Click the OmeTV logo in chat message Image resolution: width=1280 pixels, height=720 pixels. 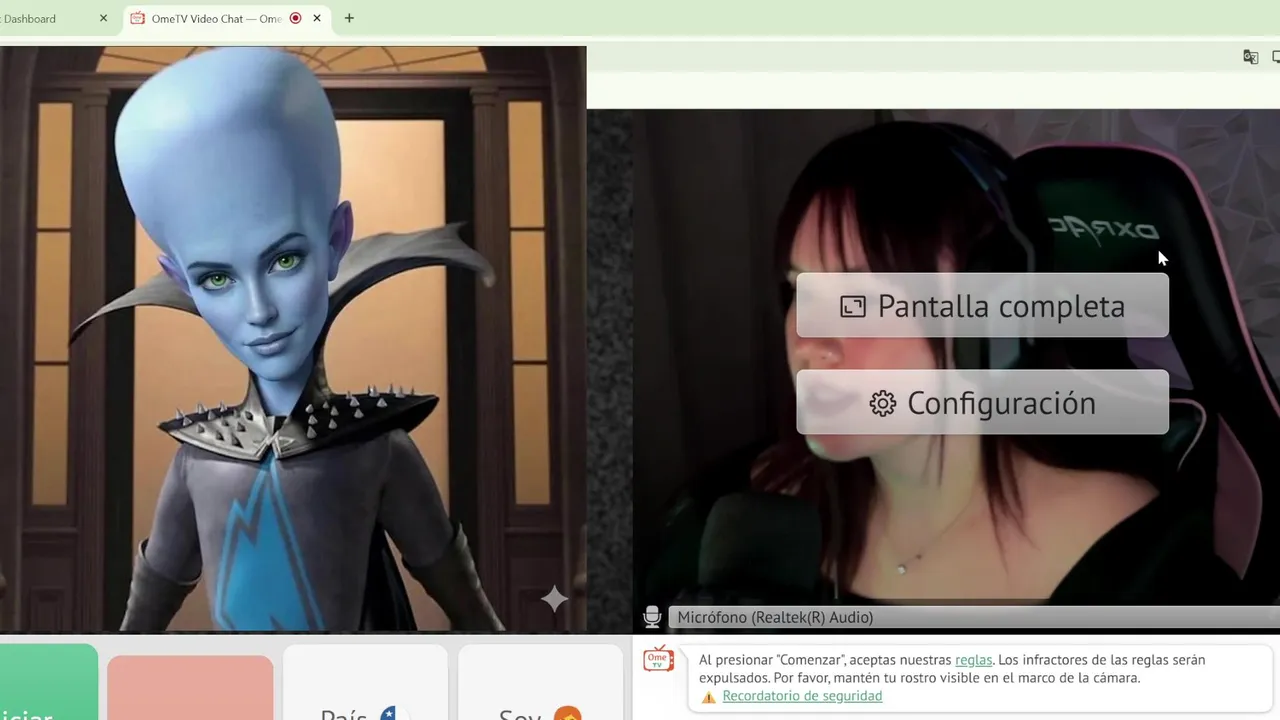click(658, 659)
